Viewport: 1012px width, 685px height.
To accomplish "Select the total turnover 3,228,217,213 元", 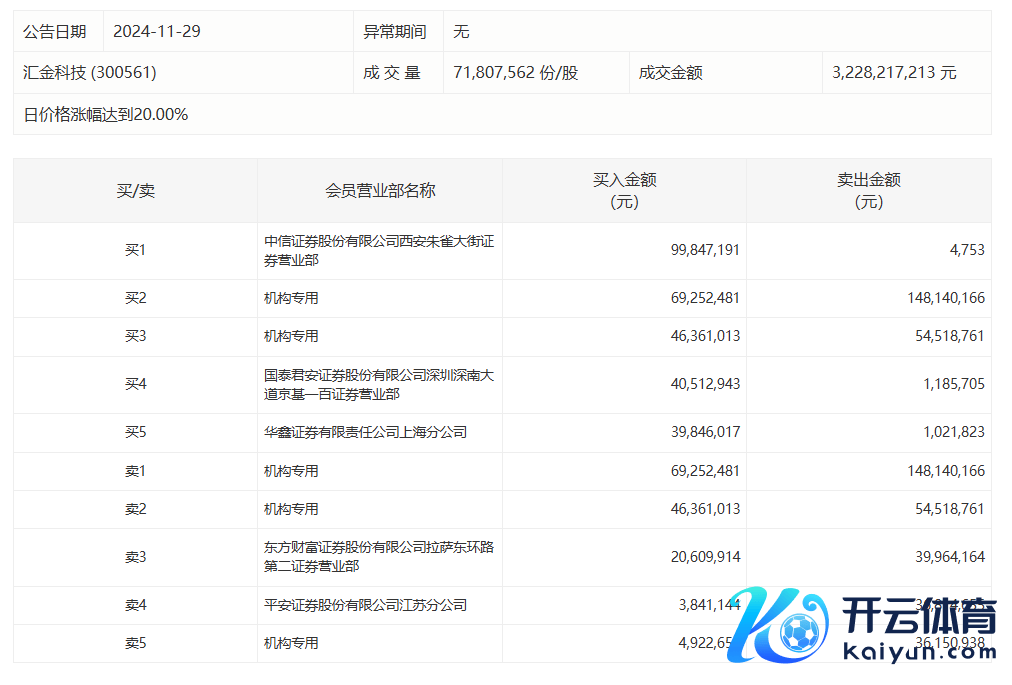I will 894,73.
